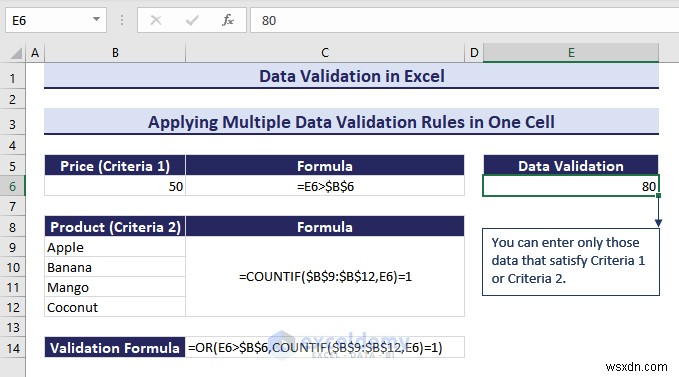Image resolution: width=679 pixels, height=377 pixels.
Task: Click the 'Applying Multiple Data Validation Rules' heading
Action: click(x=351, y=122)
